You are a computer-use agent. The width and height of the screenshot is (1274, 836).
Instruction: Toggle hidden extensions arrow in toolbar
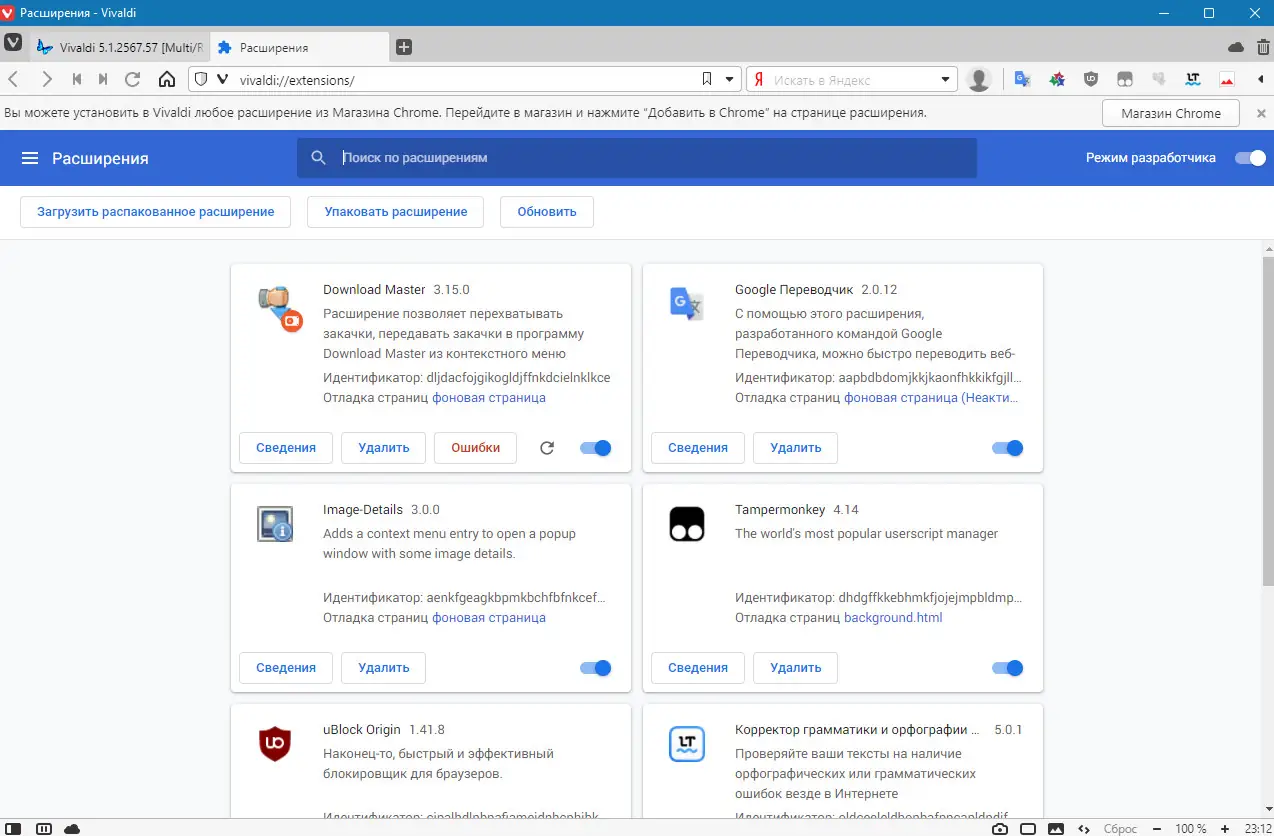(1261, 80)
